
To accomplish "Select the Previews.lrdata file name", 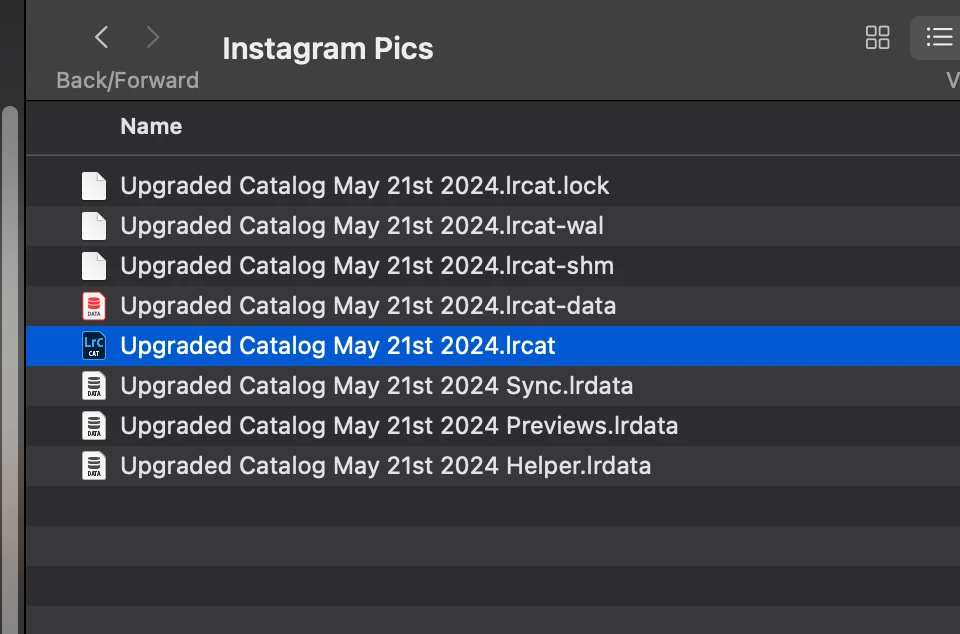I will coord(398,426).
